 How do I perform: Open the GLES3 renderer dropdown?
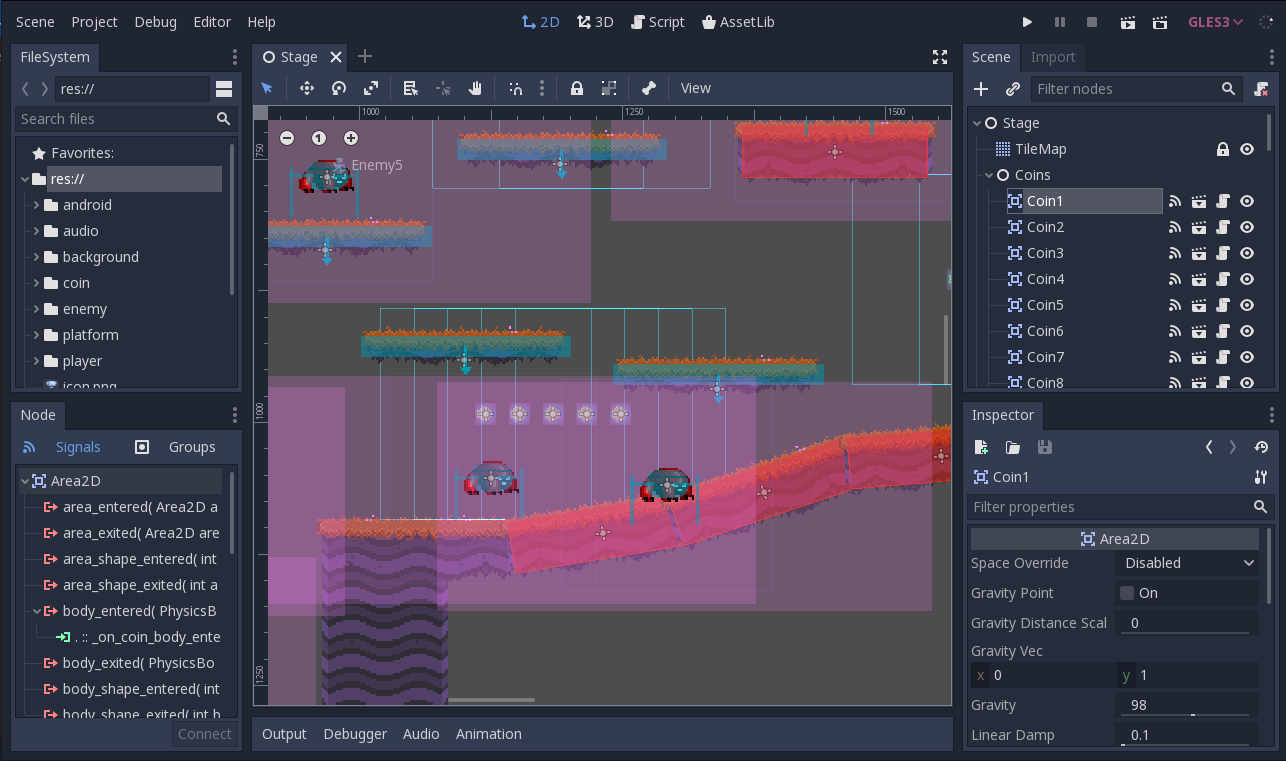pyautogui.click(x=1212, y=21)
